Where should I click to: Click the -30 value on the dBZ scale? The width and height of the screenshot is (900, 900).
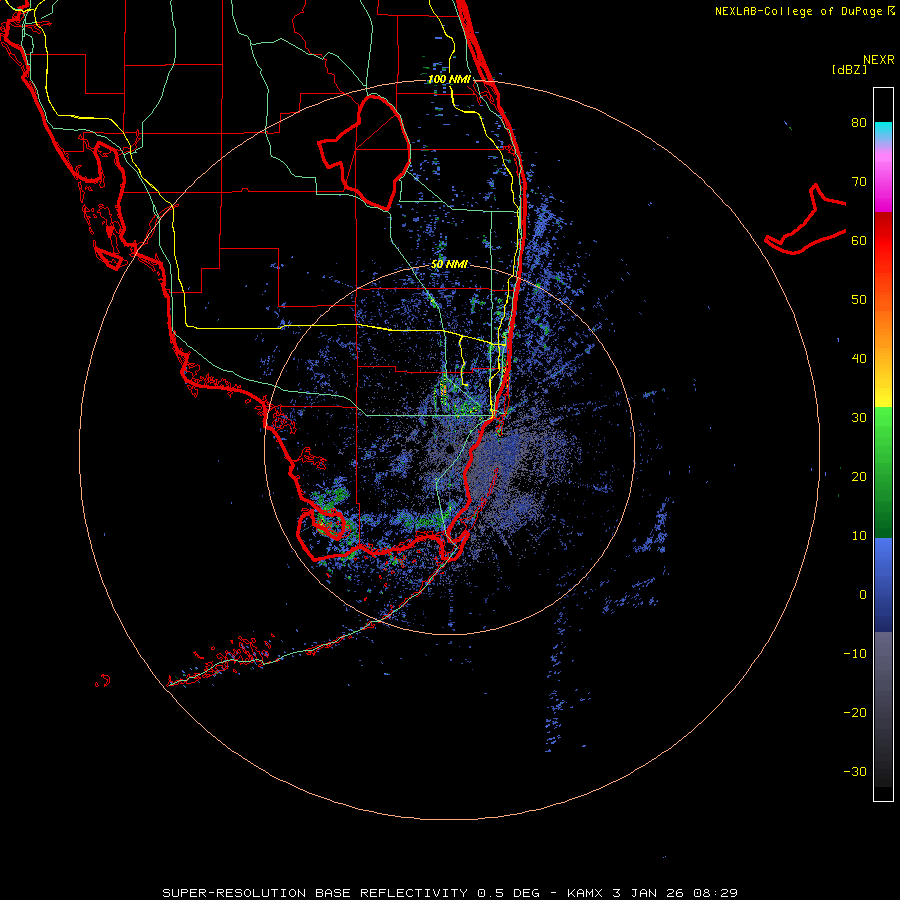855,771
